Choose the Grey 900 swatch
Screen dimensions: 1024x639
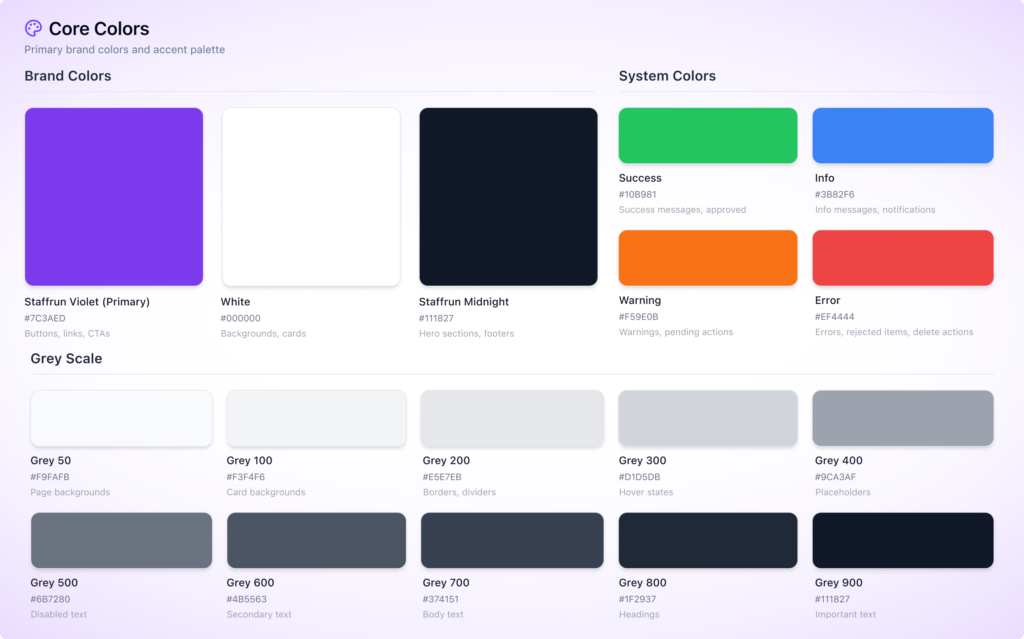[903, 540]
